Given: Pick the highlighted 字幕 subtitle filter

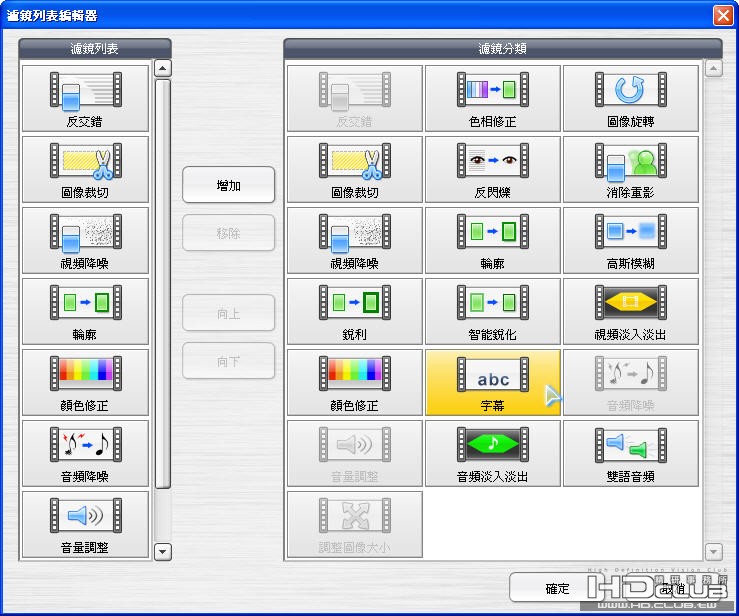Looking at the screenshot, I should click(493, 383).
